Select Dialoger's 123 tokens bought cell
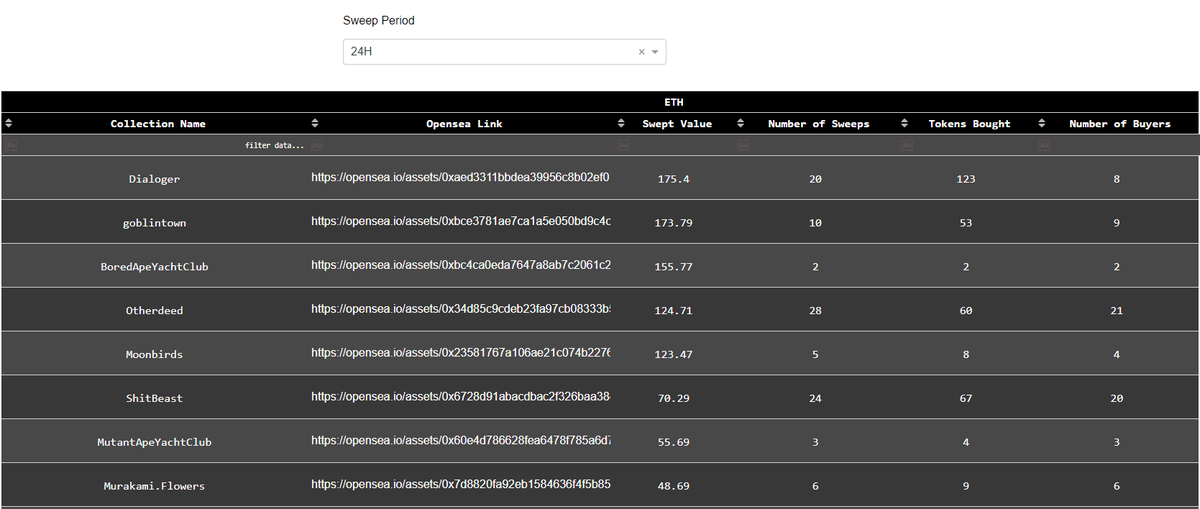This screenshot has width=1200, height=509. [x=965, y=179]
